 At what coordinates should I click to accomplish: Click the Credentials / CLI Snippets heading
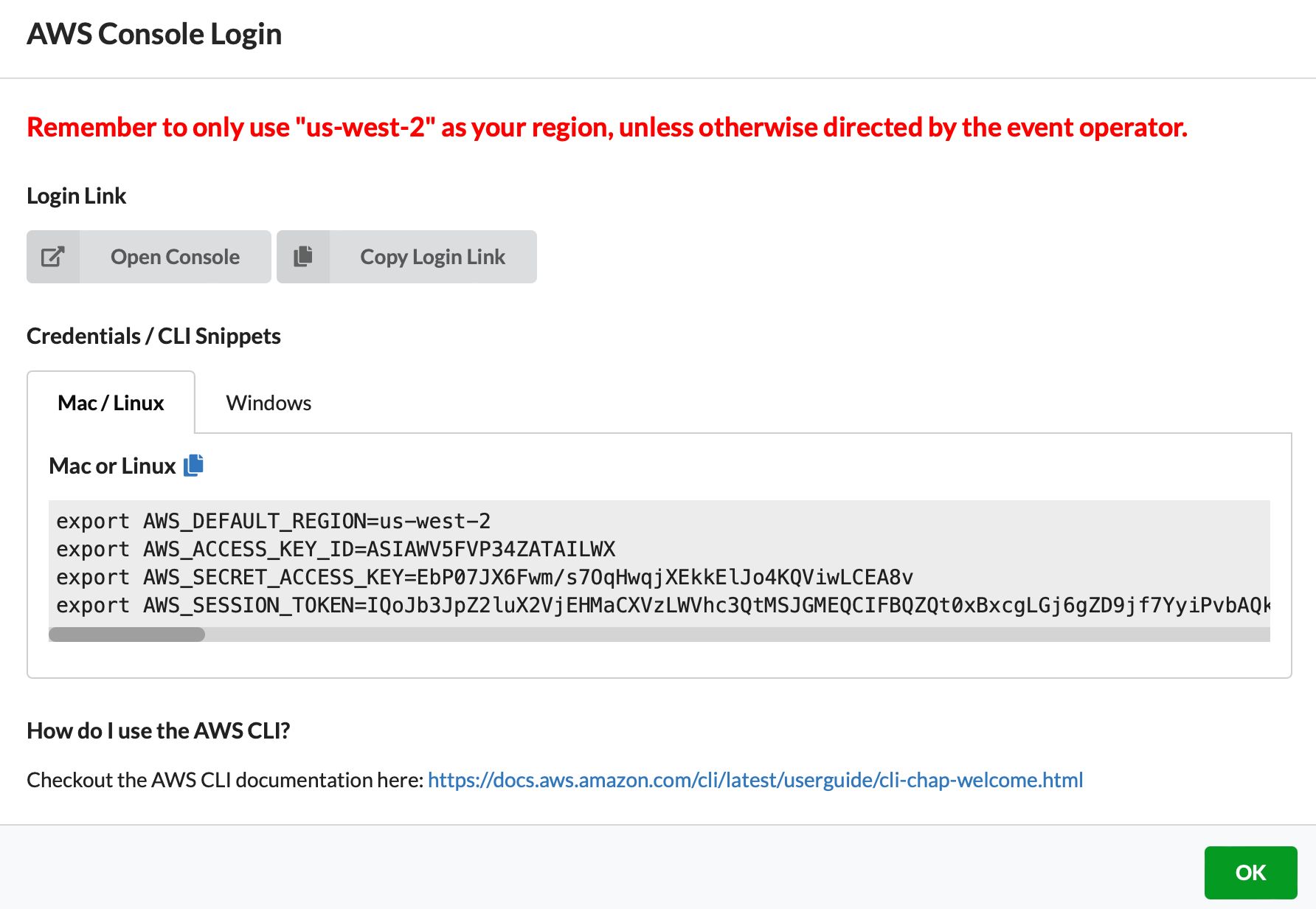pos(153,336)
